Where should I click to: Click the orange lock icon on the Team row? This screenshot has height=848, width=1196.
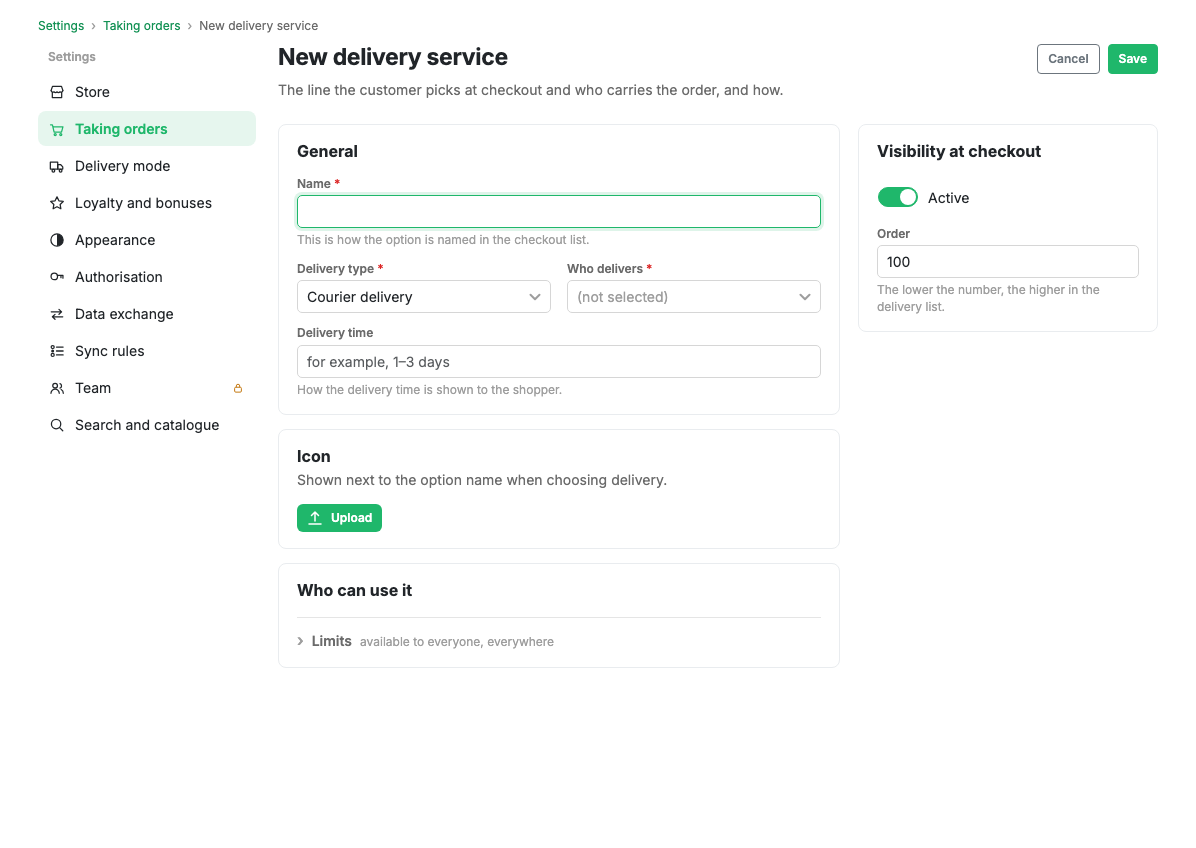click(238, 388)
